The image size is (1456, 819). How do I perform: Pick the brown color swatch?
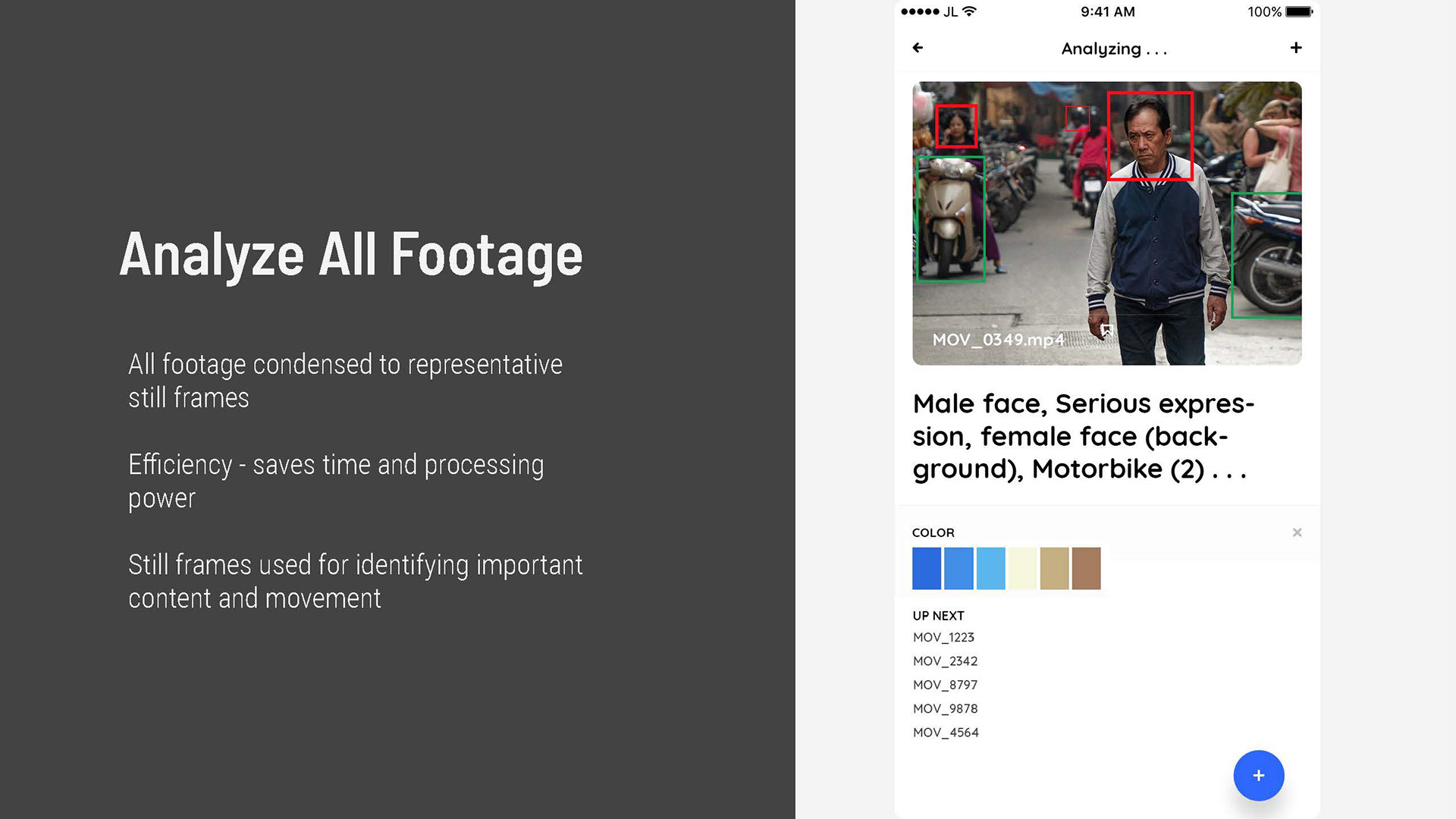1086,568
